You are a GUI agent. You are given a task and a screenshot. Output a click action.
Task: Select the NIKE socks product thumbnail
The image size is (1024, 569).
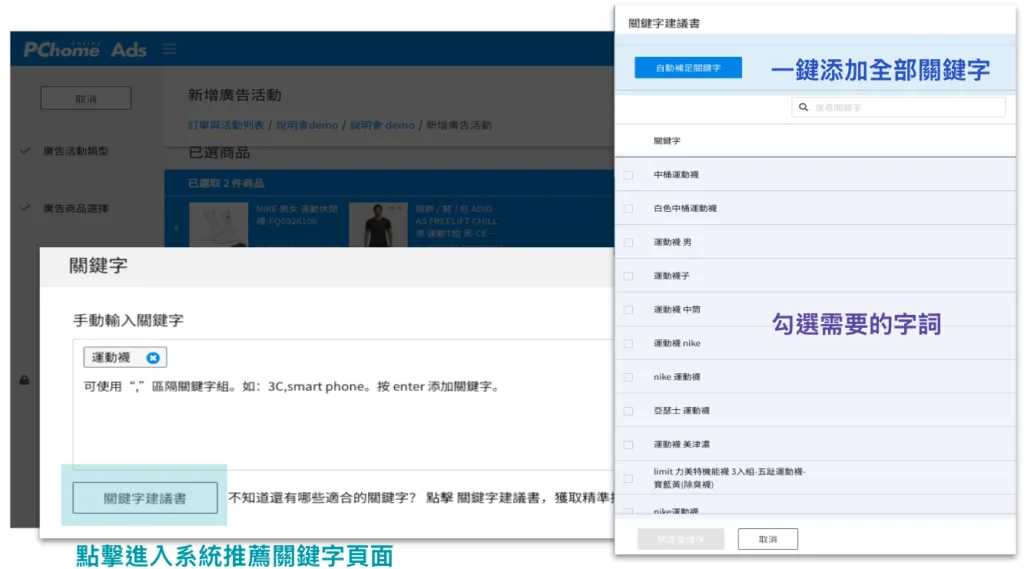[218, 225]
